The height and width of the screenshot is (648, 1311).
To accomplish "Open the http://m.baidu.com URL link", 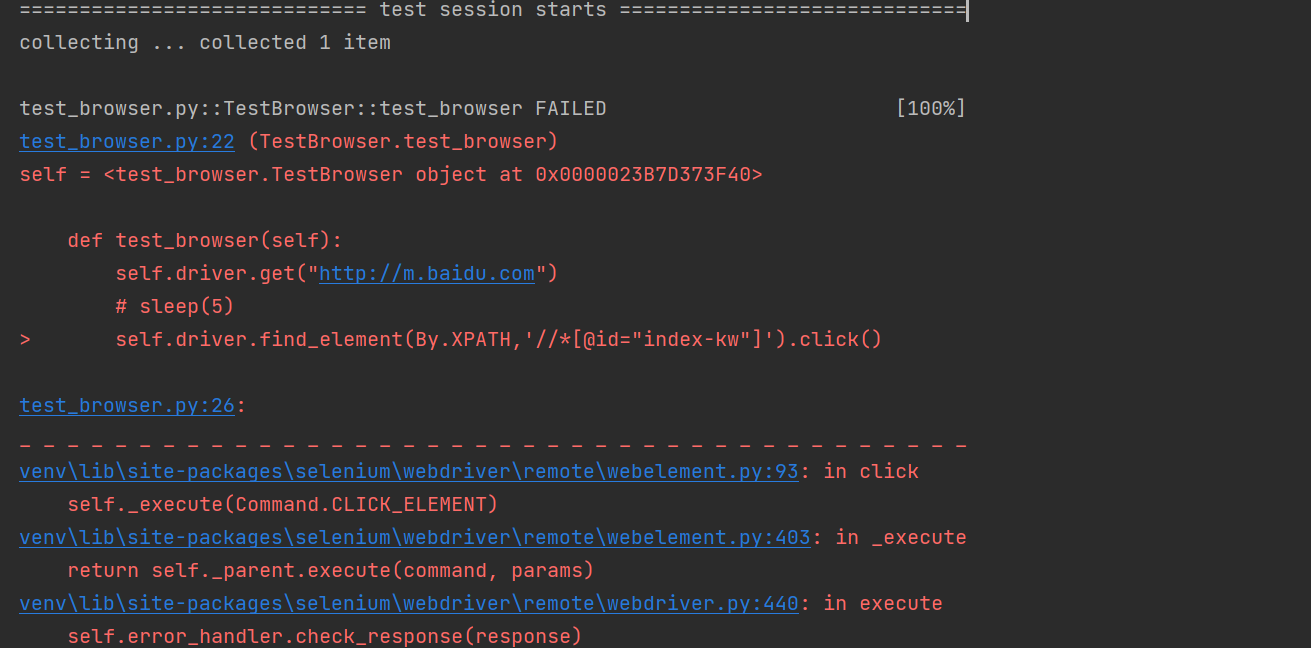I will (x=427, y=273).
